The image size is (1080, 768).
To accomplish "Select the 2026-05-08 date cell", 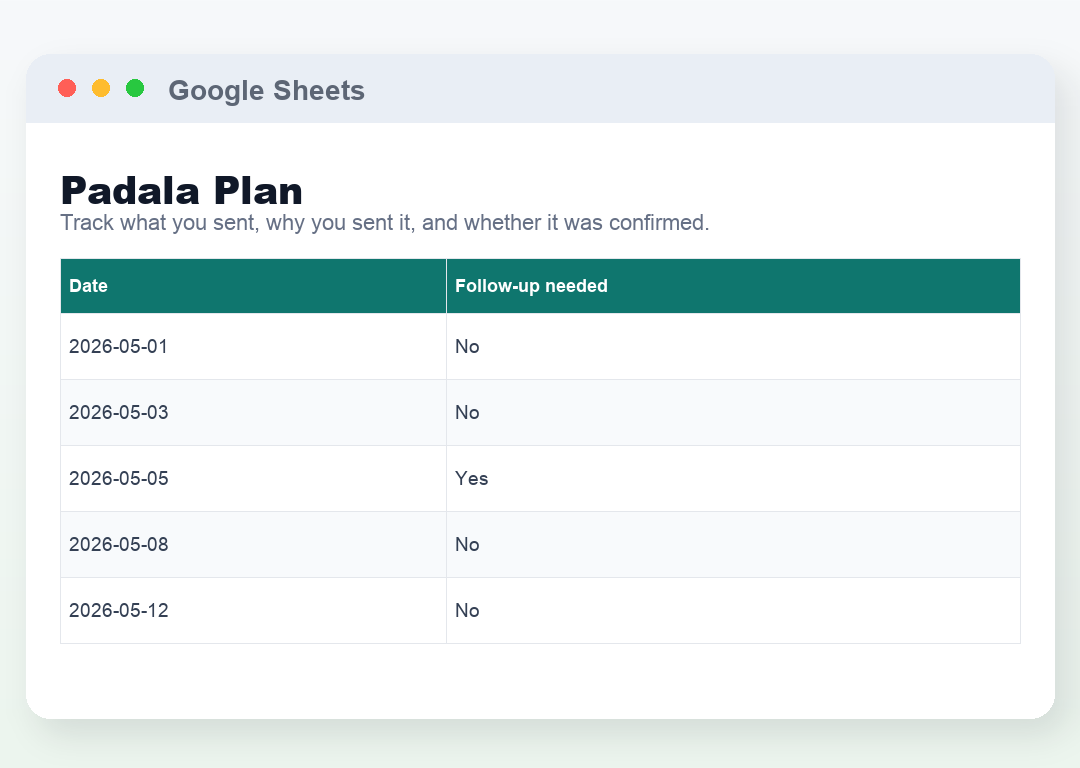I will point(253,545).
